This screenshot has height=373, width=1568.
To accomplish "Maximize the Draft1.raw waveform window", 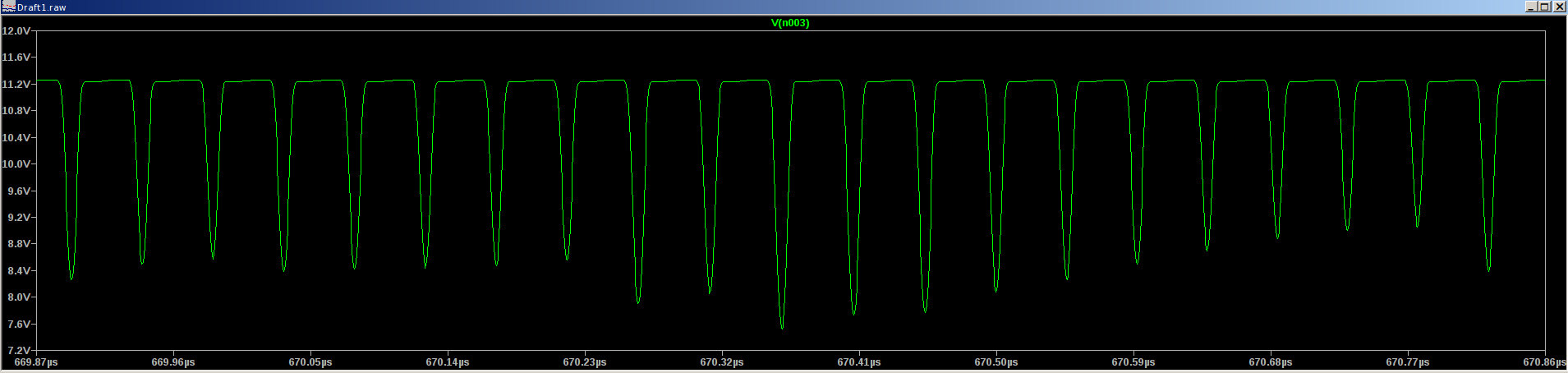I will 1544,7.
